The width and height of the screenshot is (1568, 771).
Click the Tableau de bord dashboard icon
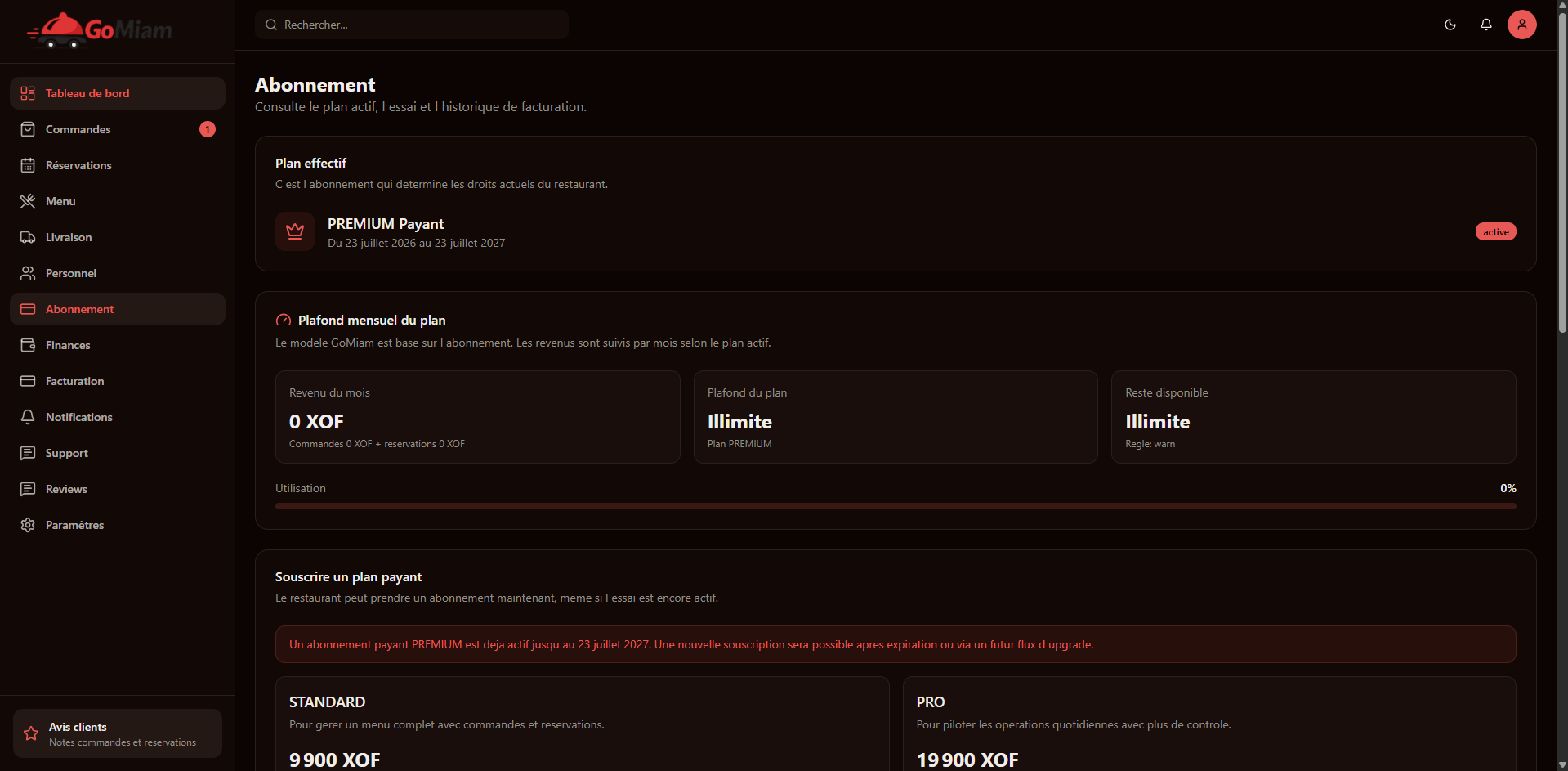[x=28, y=93]
